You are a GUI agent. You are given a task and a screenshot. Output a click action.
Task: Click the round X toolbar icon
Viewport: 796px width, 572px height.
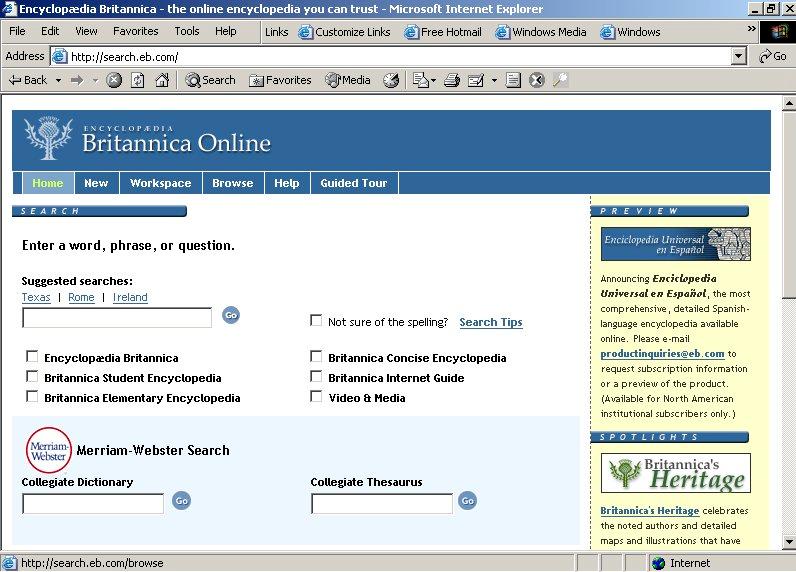point(537,80)
